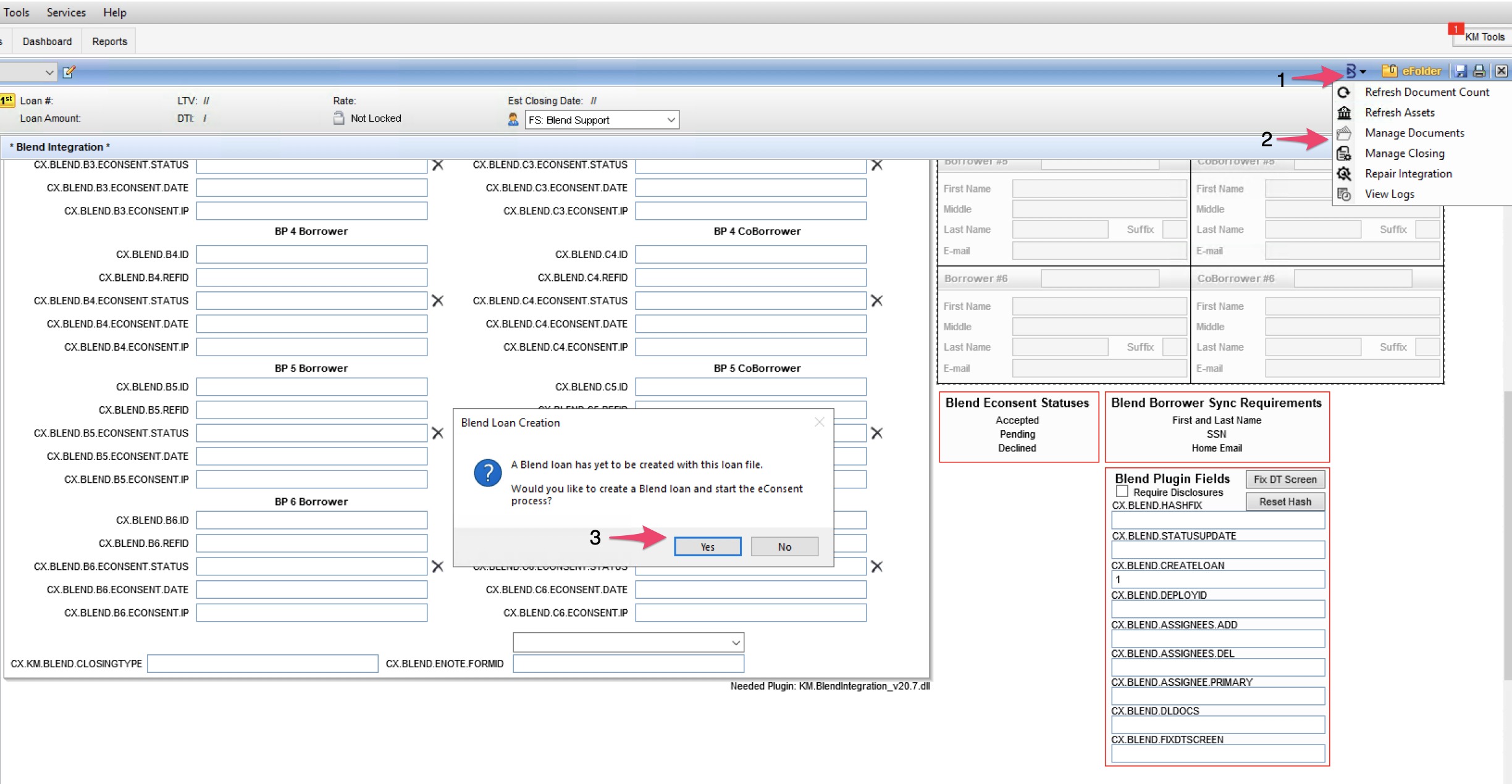Click the Fix DT Screen button
The height and width of the screenshot is (784, 1512).
(x=1285, y=480)
